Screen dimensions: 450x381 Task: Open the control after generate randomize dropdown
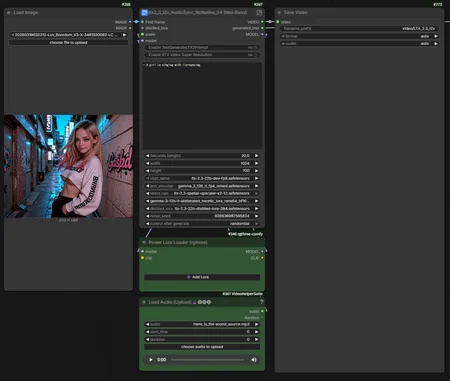pos(202,224)
